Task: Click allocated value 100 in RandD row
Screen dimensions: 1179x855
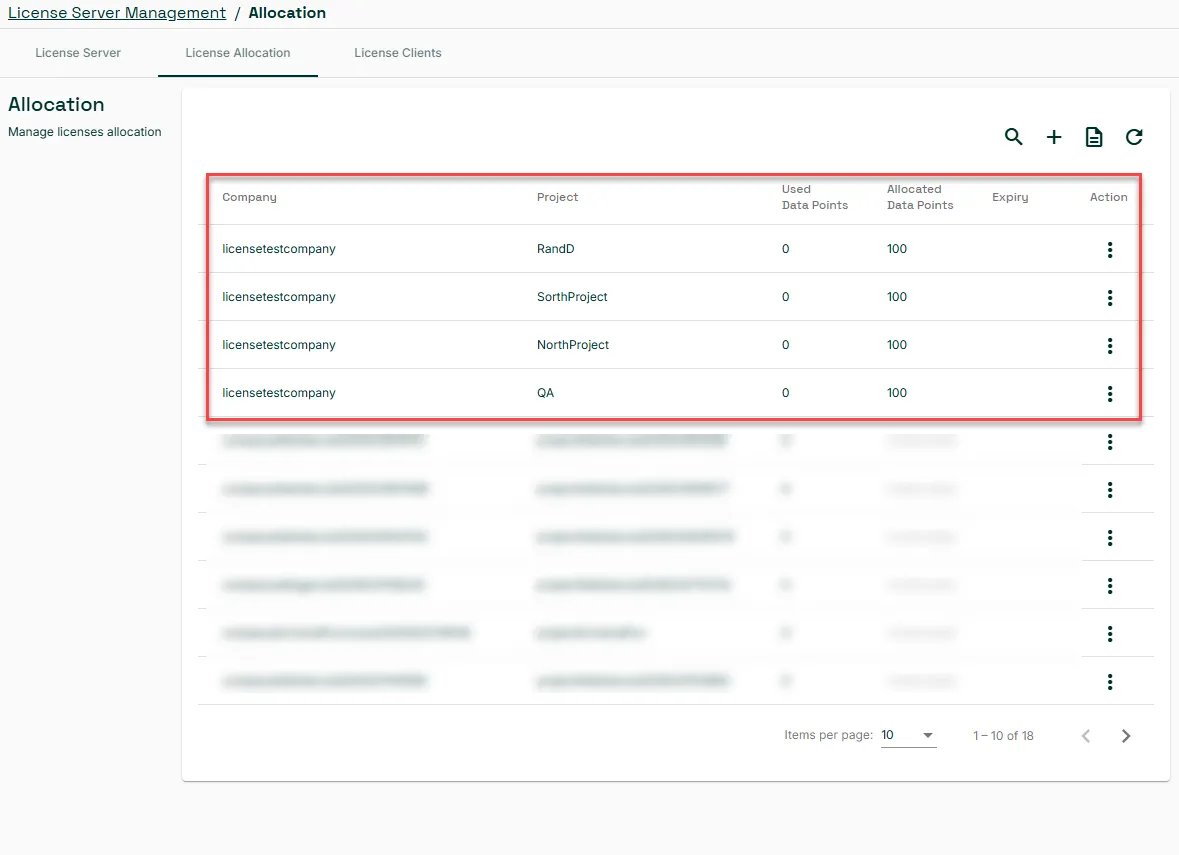Action: coord(897,249)
